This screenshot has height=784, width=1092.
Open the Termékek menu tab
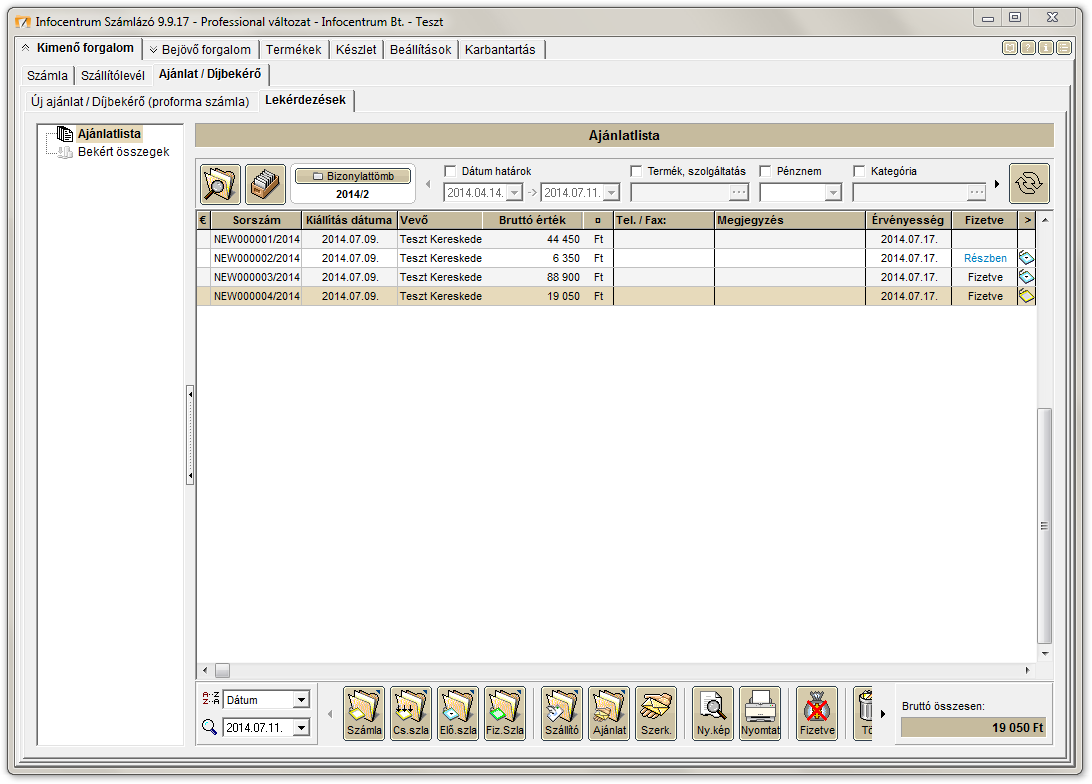click(294, 49)
